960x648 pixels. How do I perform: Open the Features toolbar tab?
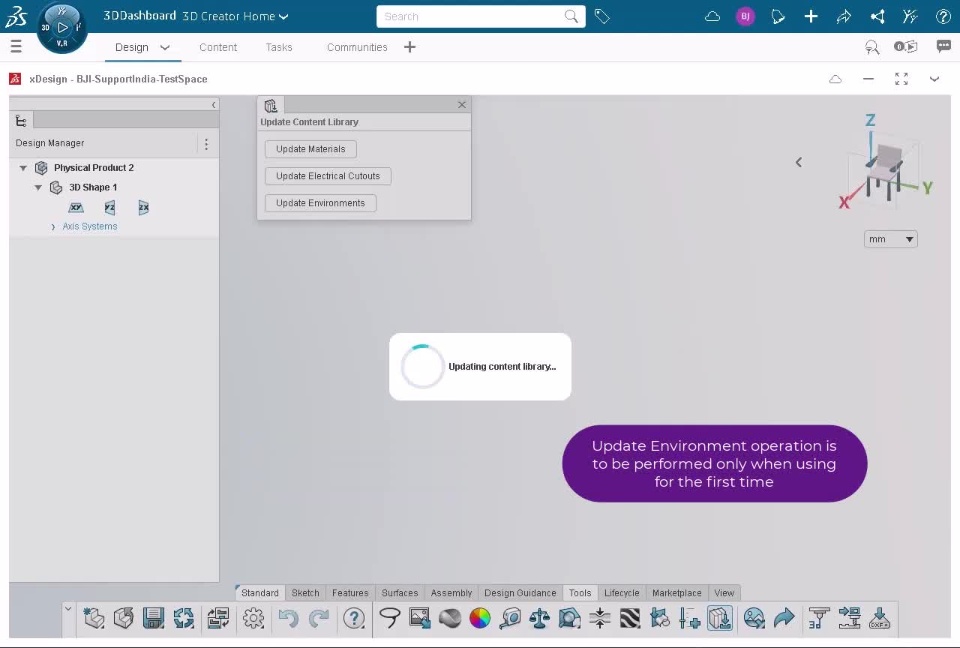[x=350, y=593]
